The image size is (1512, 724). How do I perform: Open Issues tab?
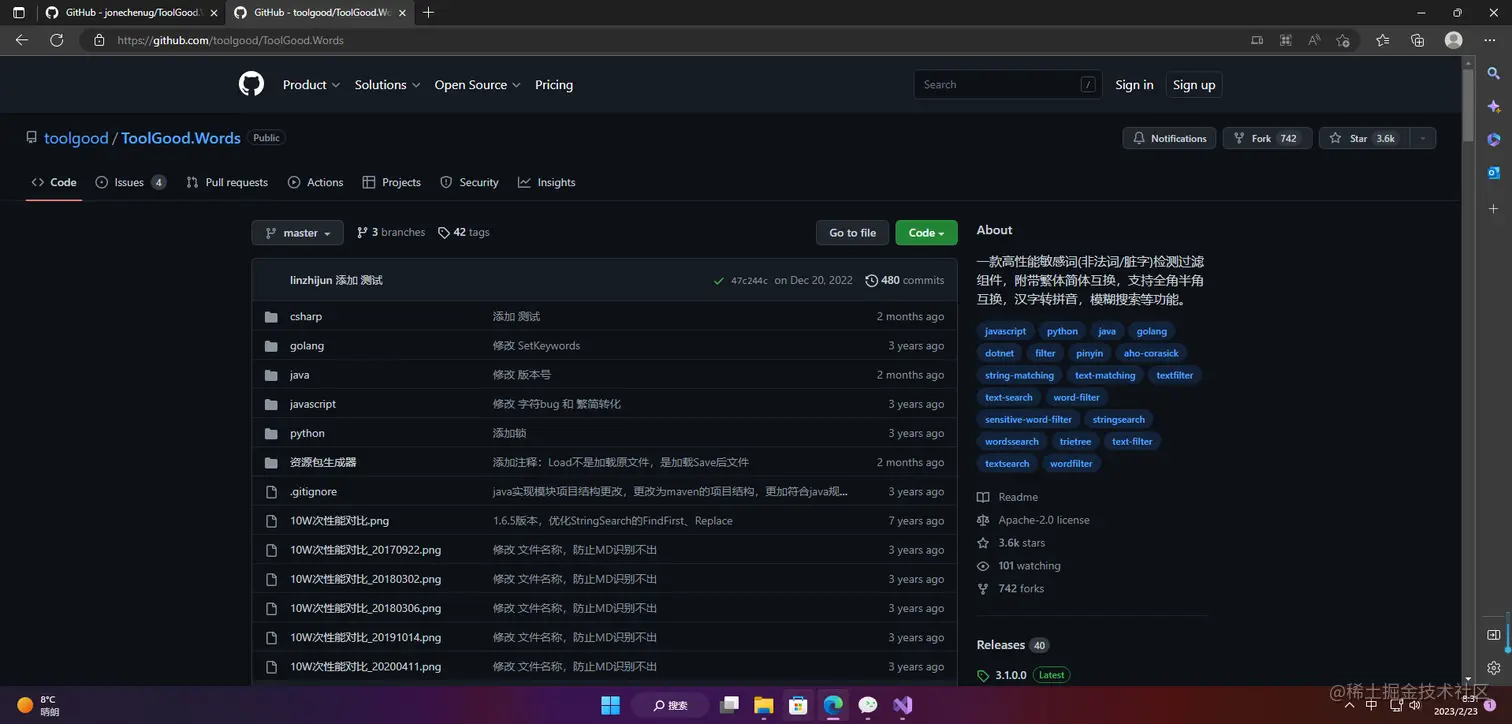[131, 182]
